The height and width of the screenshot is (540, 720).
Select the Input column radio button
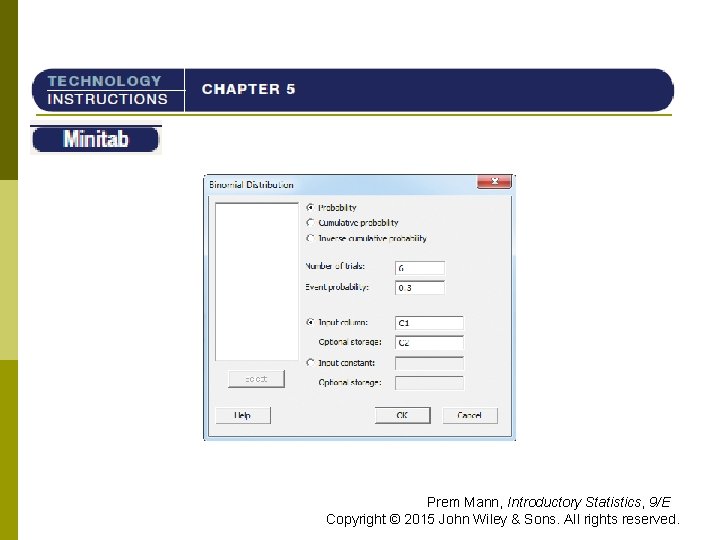pyautogui.click(x=310, y=322)
